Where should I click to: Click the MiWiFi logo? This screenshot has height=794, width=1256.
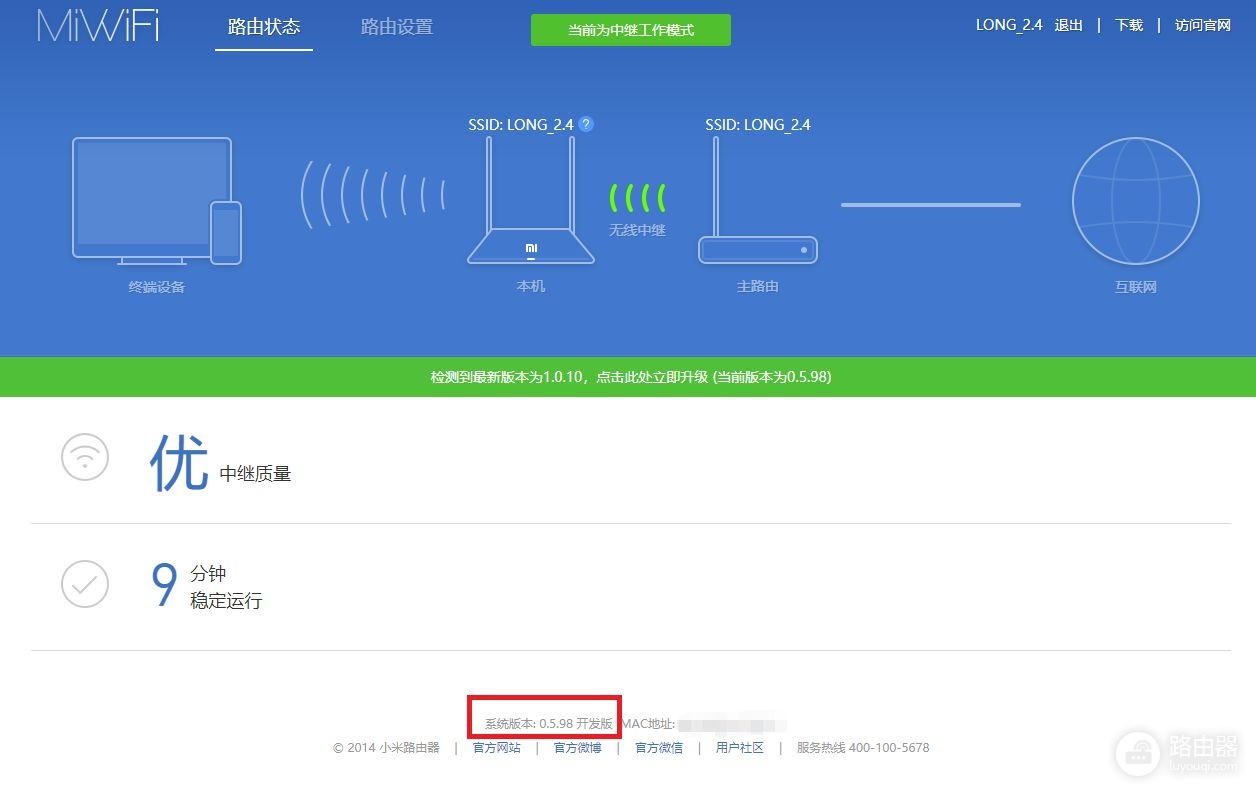[98, 26]
